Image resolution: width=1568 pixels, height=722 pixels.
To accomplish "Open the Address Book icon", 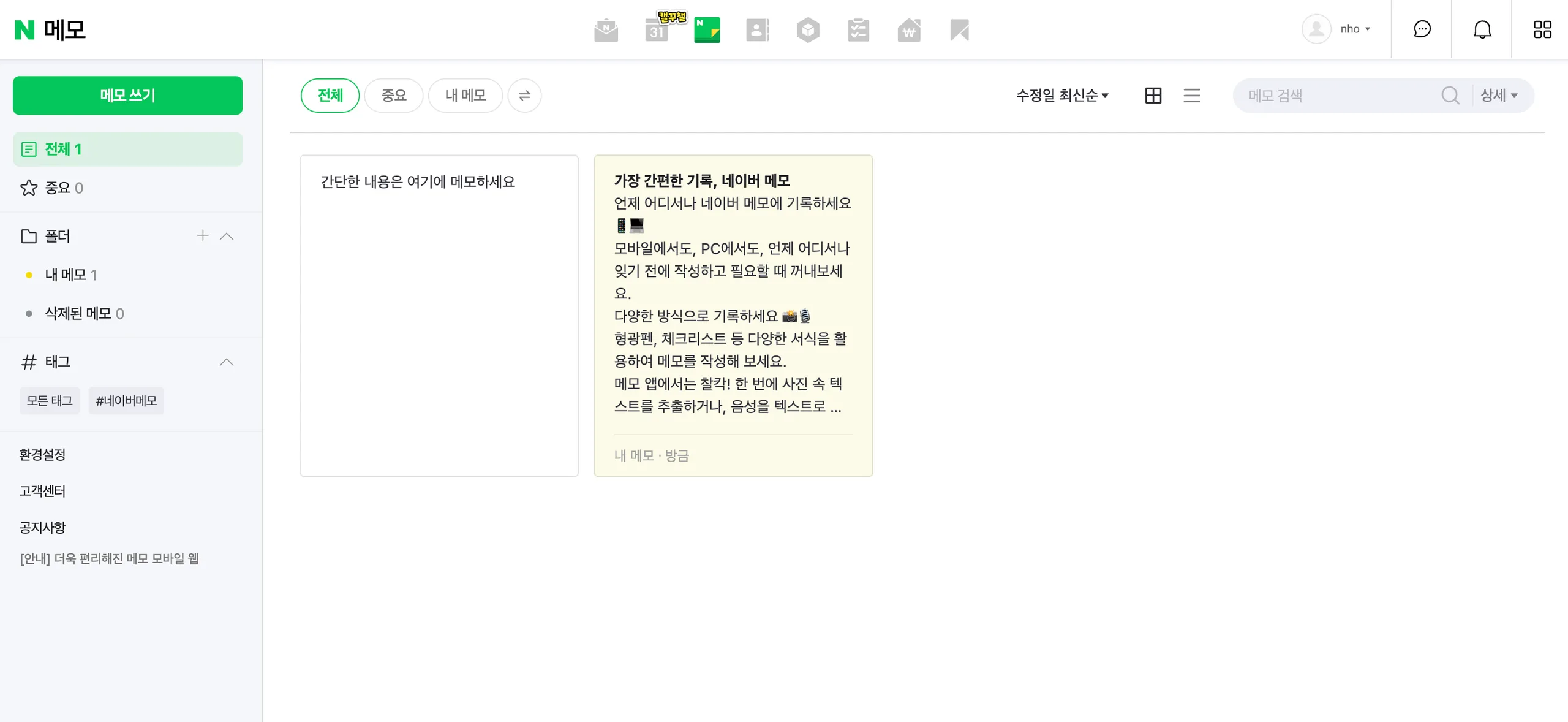I will coord(757,30).
